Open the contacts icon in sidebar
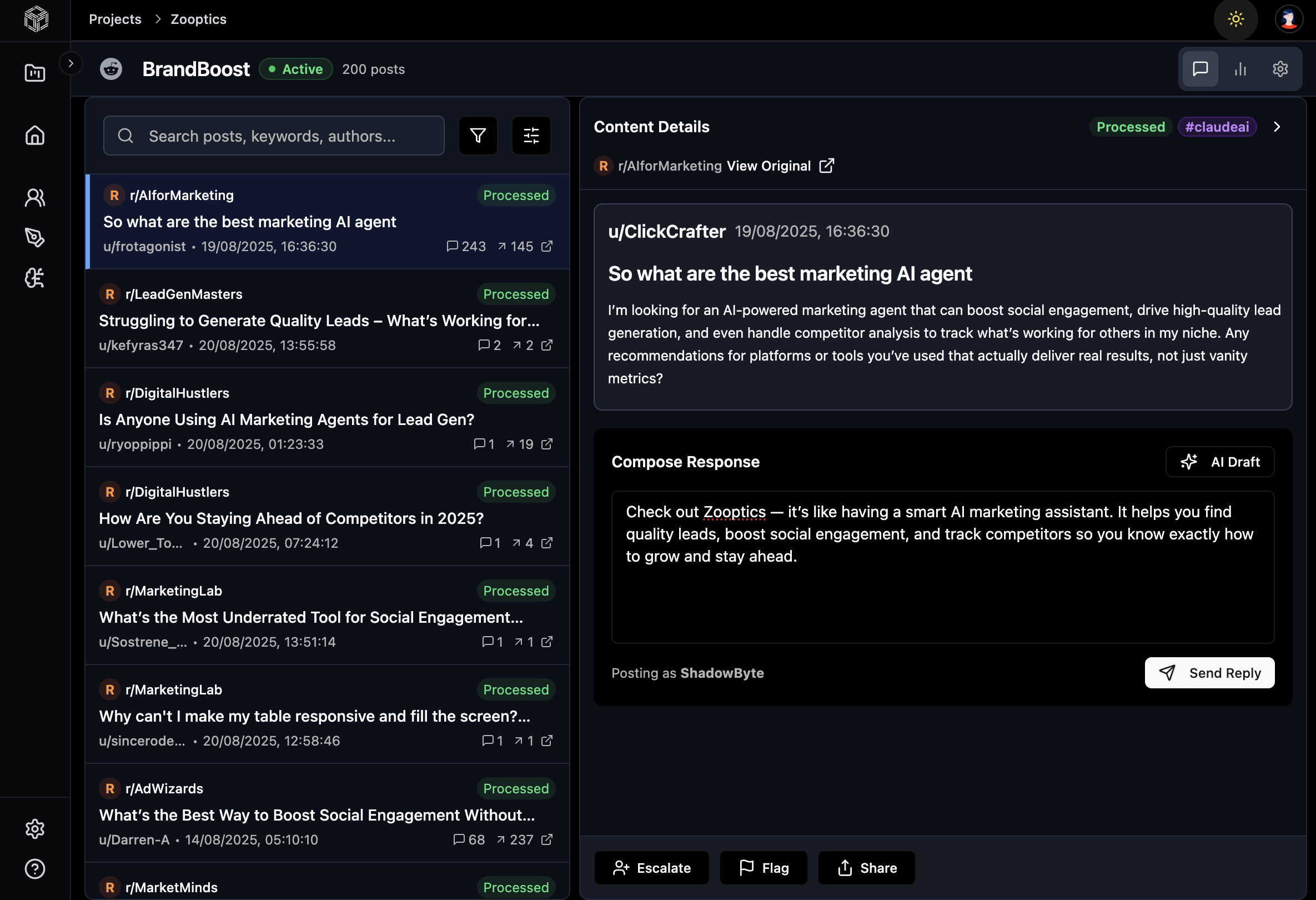The image size is (1316, 900). [x=34, y=197]
